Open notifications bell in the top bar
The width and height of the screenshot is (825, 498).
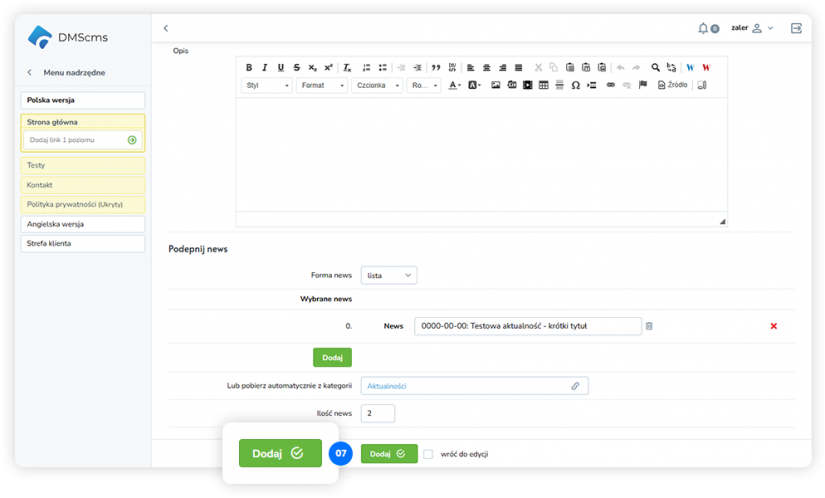click(x=704, y=28)
